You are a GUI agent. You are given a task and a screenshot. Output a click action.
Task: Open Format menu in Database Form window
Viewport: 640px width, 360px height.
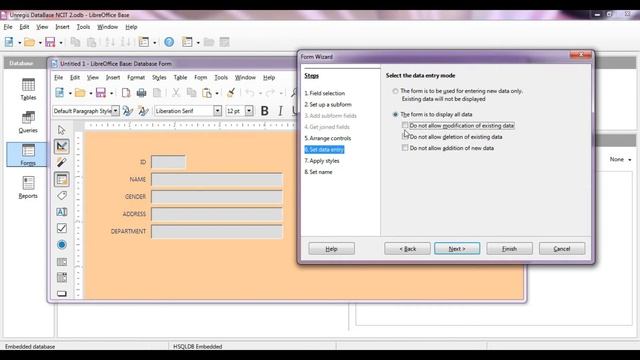(136, 78)
